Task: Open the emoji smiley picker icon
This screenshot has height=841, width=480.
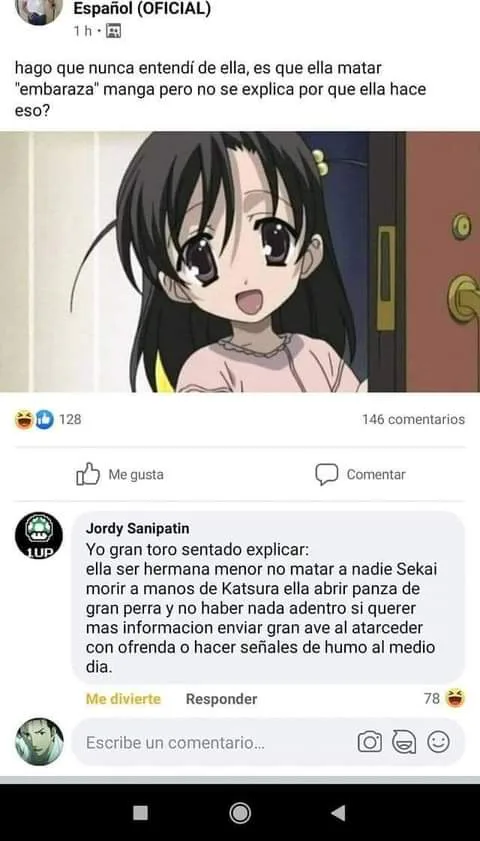Action: pos(438,742)
